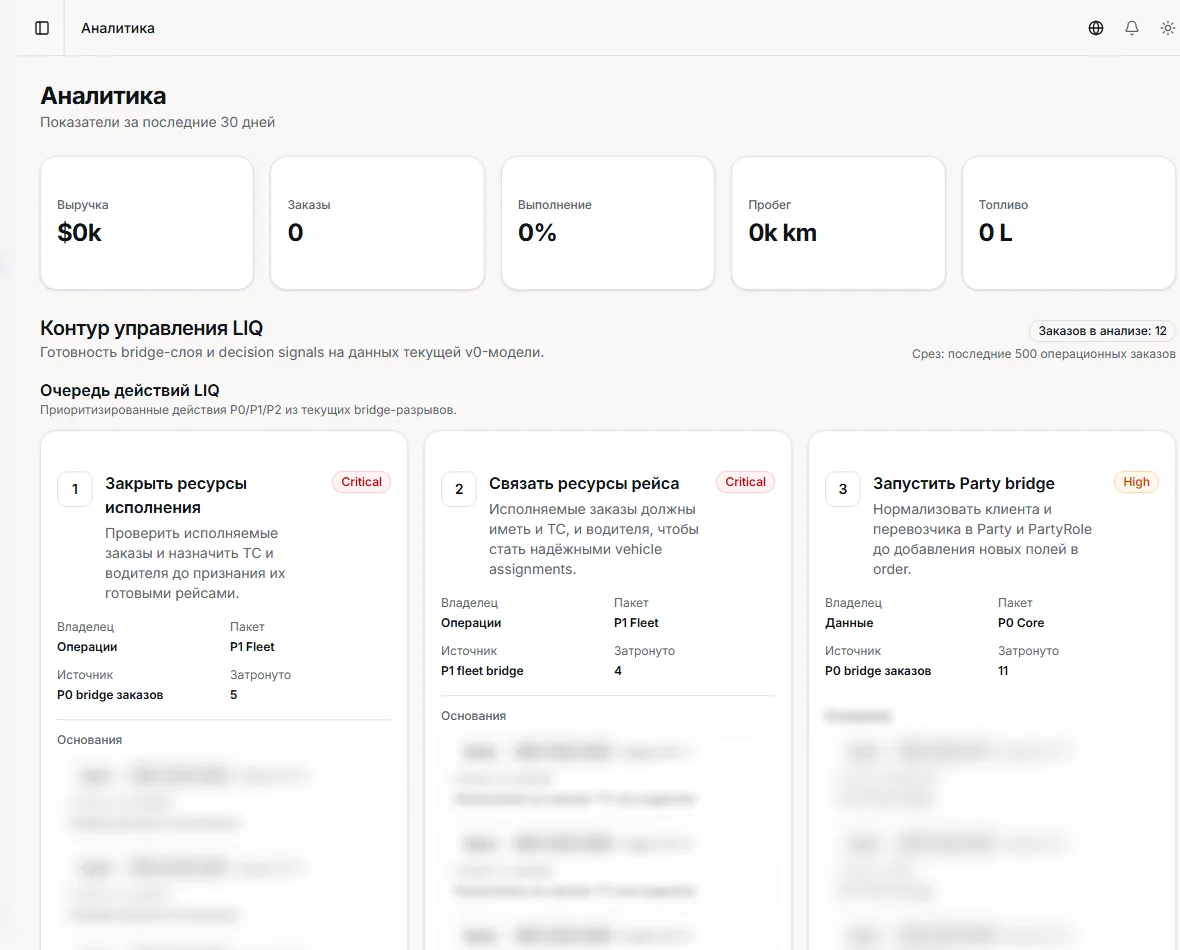
Task: Click the Аналитика breadcrumb in top bar
Action: (118, 28)
